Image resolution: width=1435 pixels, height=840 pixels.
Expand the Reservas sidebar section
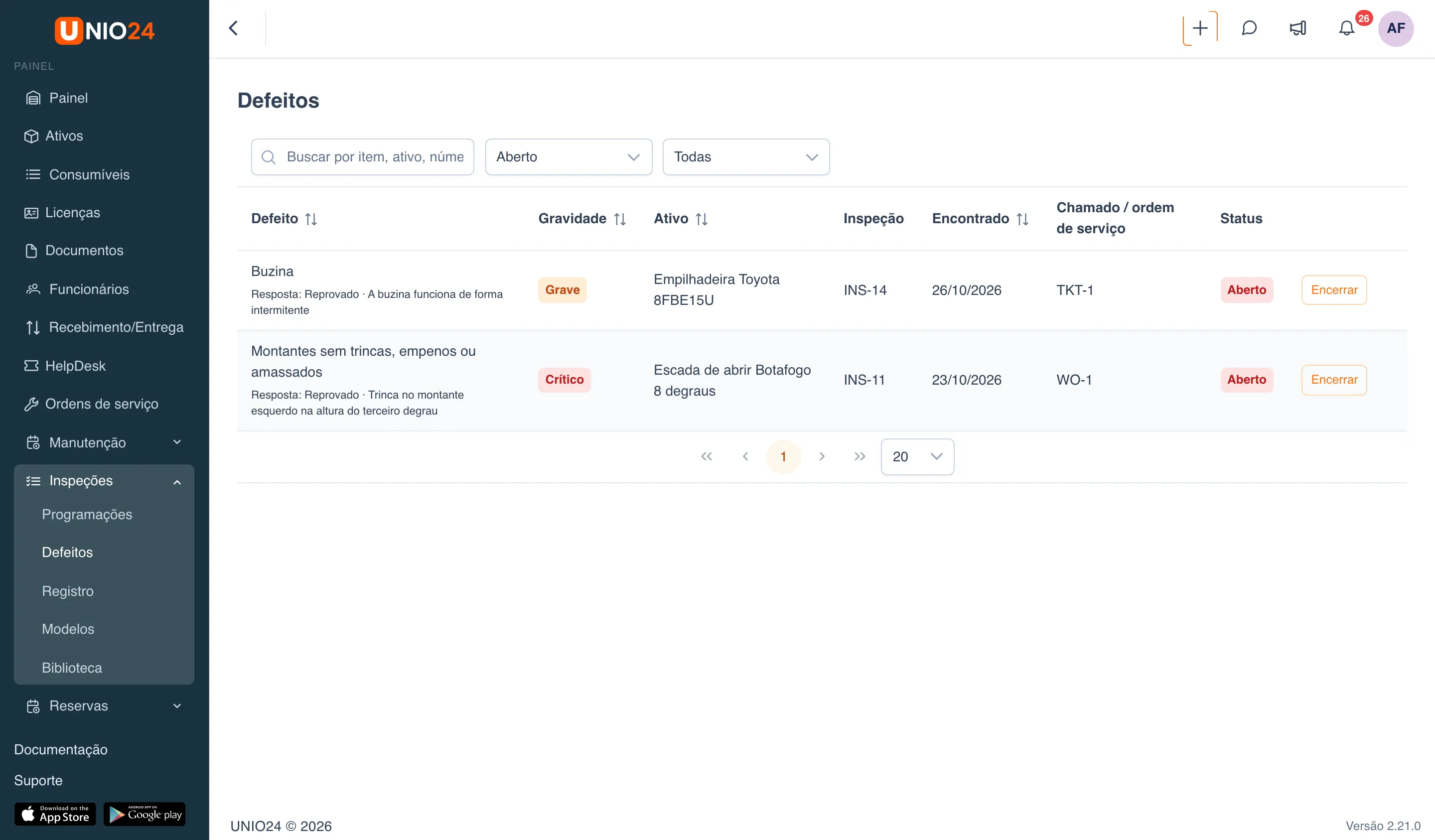[104, 705]
